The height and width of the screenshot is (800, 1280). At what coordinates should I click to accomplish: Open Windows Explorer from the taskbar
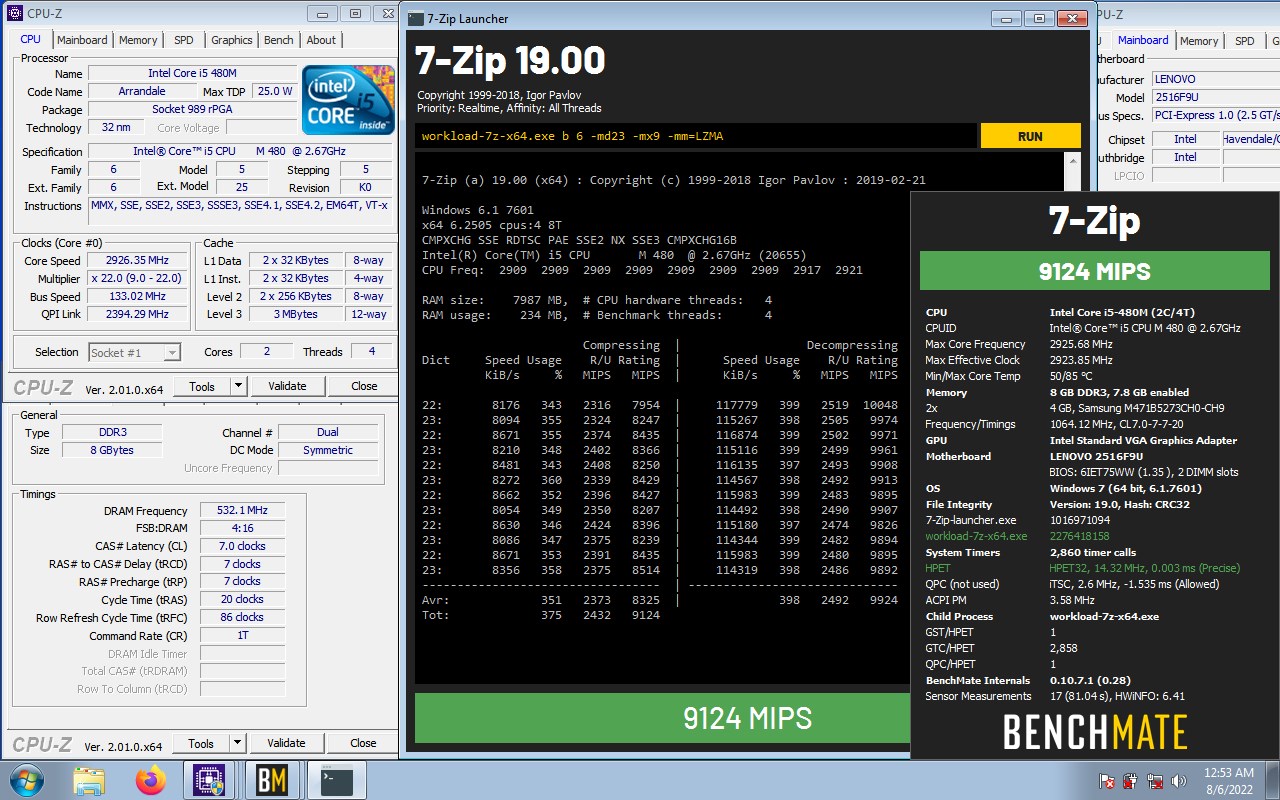[x=89, y=780]
